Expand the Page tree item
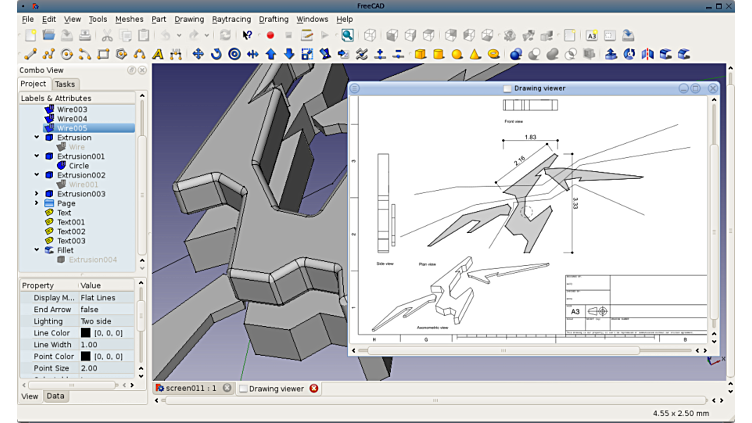Screen dimensions: 752x423 pos(37,204)
